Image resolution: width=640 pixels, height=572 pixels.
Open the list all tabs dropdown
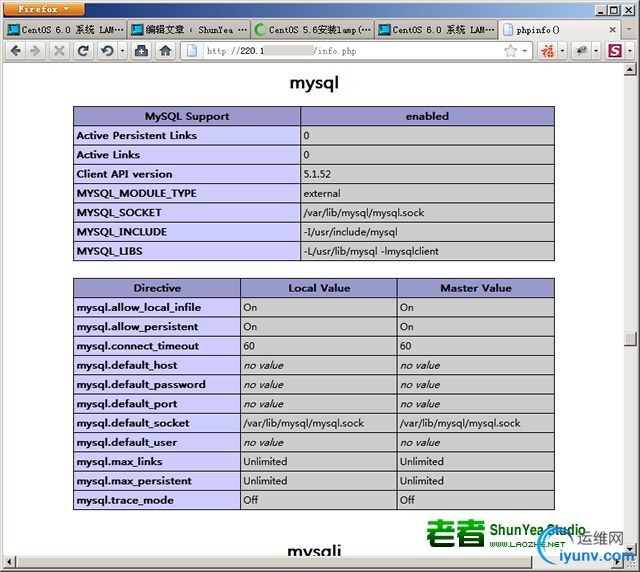click(629, 30)
